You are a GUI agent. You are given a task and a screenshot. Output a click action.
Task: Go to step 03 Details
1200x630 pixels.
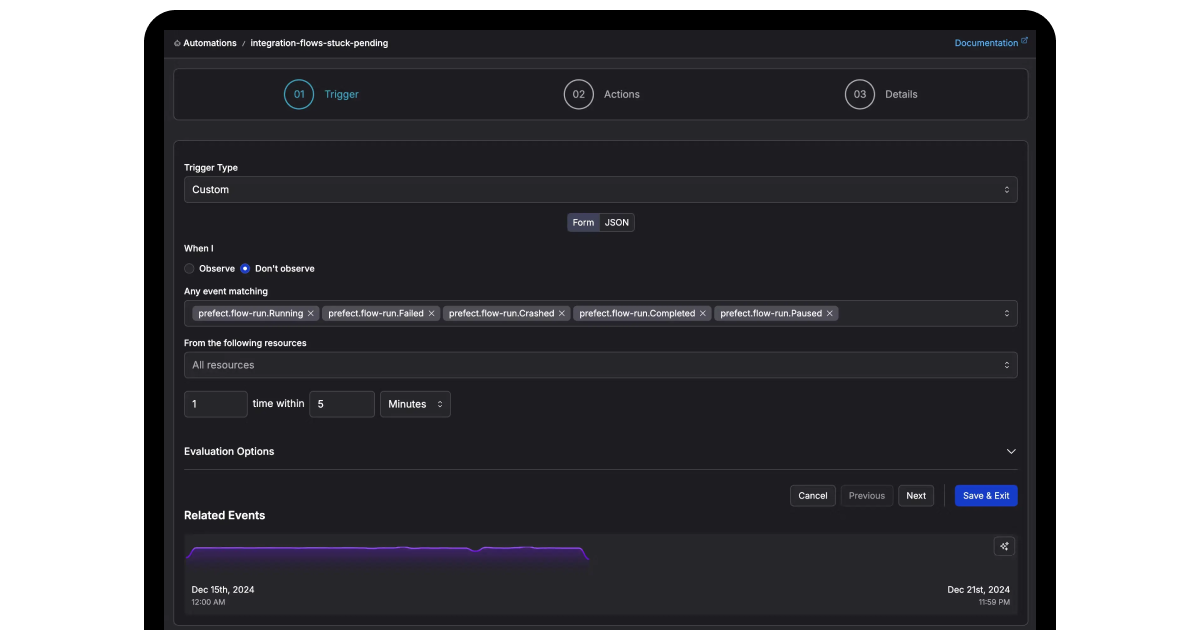[882, 94]
